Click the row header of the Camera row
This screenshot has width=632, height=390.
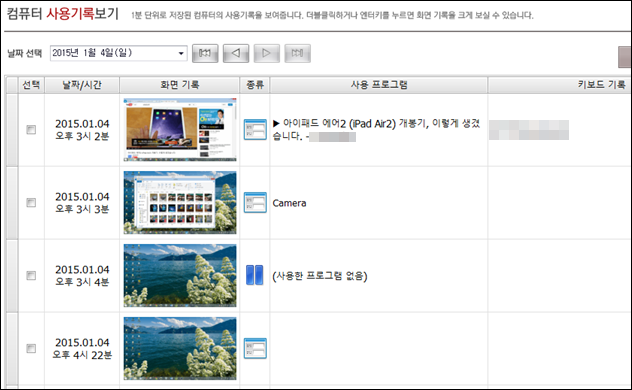12,203
